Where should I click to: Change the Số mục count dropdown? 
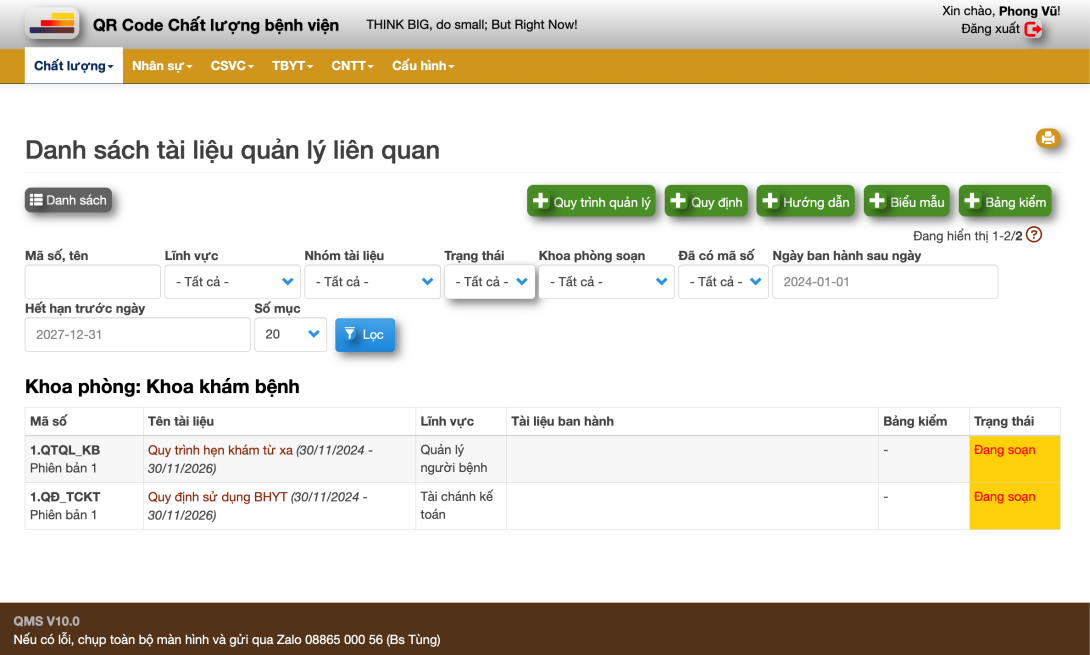[x=290, y=335]
